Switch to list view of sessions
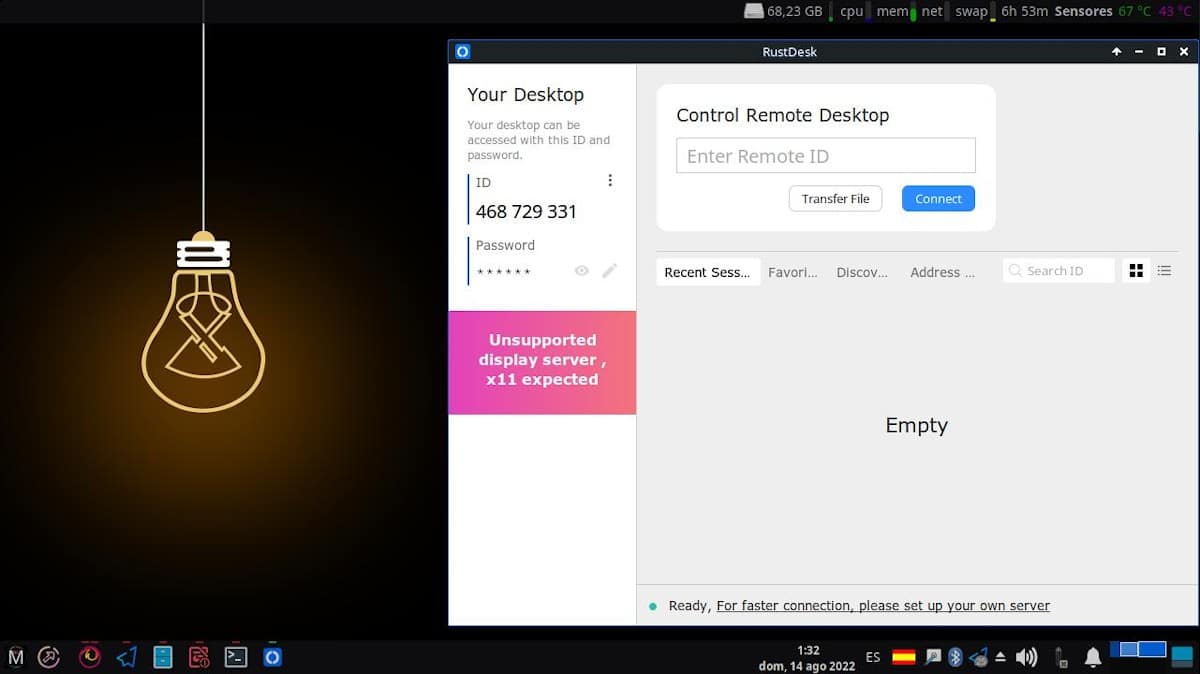Image resolution: width=1200 pixels, height=674 pixels. click(x=1164, y=271)
